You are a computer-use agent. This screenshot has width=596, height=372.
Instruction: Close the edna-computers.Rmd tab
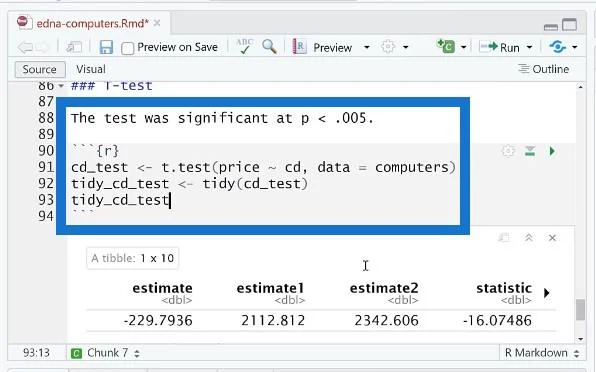coord(157,24)
